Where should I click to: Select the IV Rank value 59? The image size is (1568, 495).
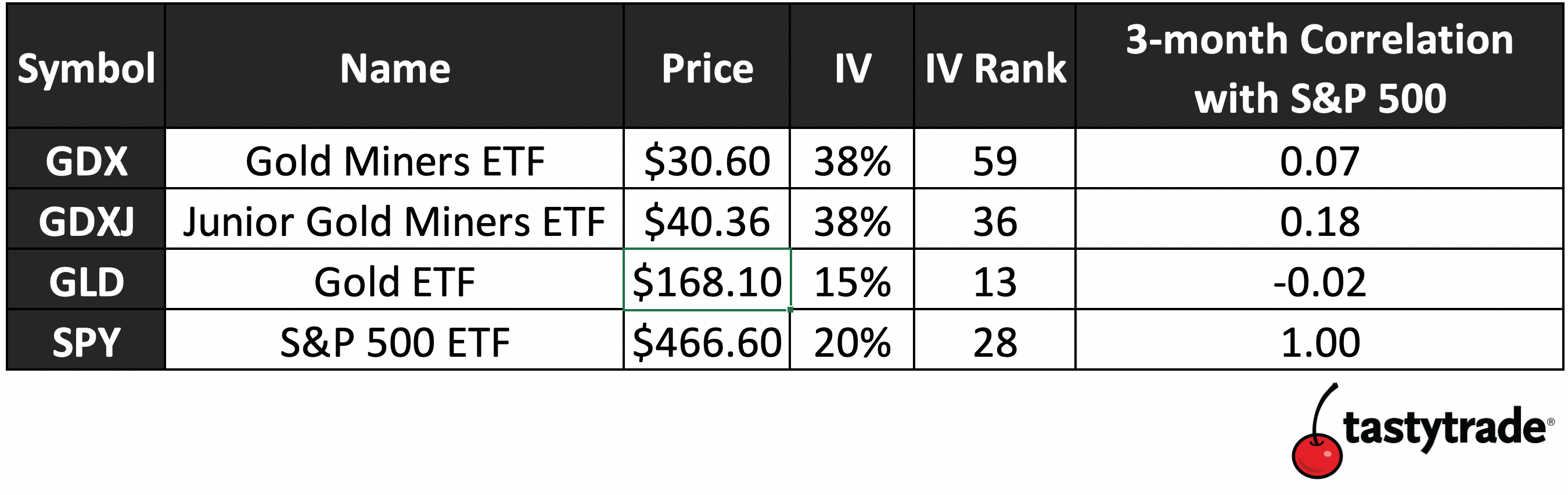click(x=995, y=158)
